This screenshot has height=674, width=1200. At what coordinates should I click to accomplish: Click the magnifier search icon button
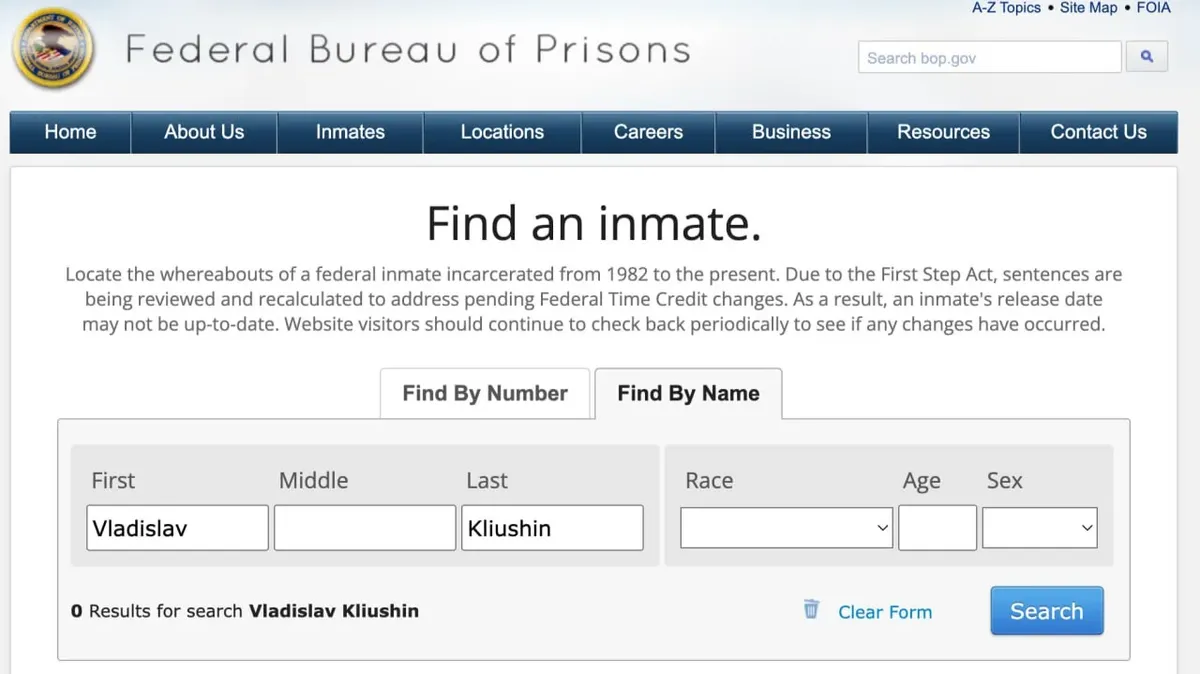[1147, 57]
